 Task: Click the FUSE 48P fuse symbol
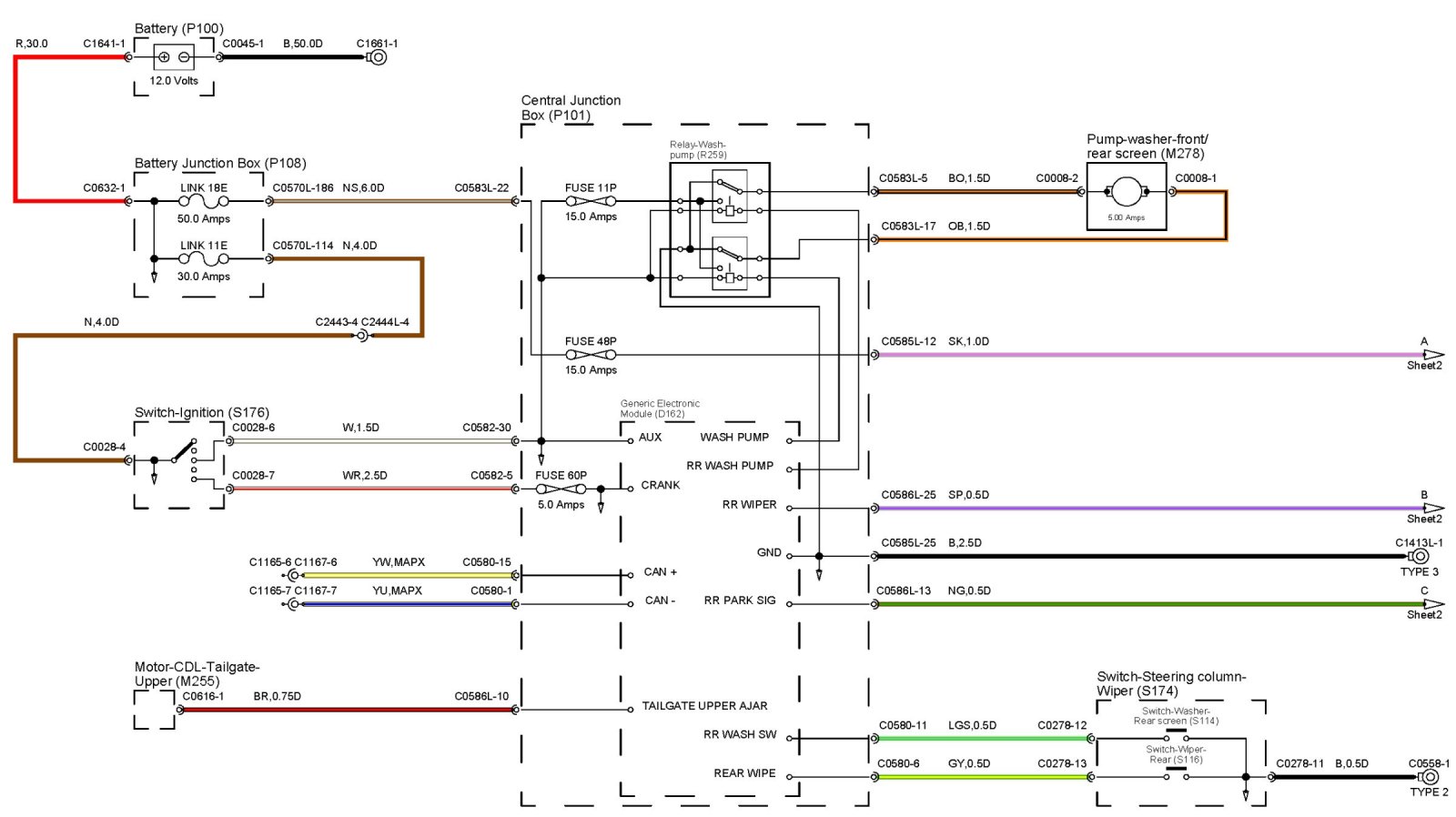coord(591,355)
